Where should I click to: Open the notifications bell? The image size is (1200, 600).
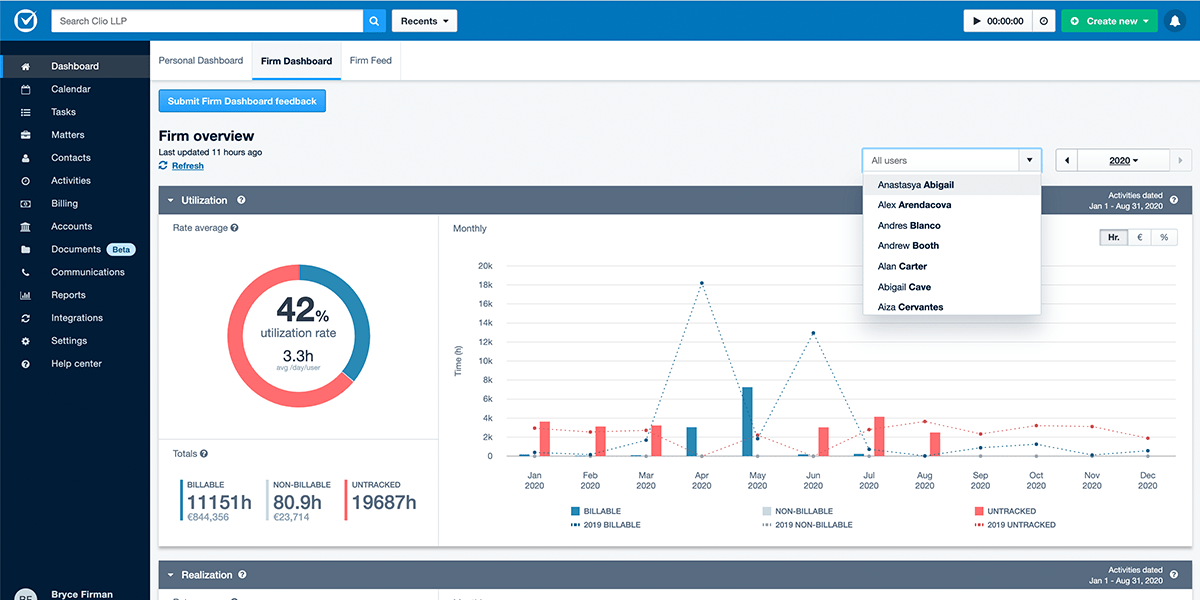pyautogui.click(x=1175, y=21)
